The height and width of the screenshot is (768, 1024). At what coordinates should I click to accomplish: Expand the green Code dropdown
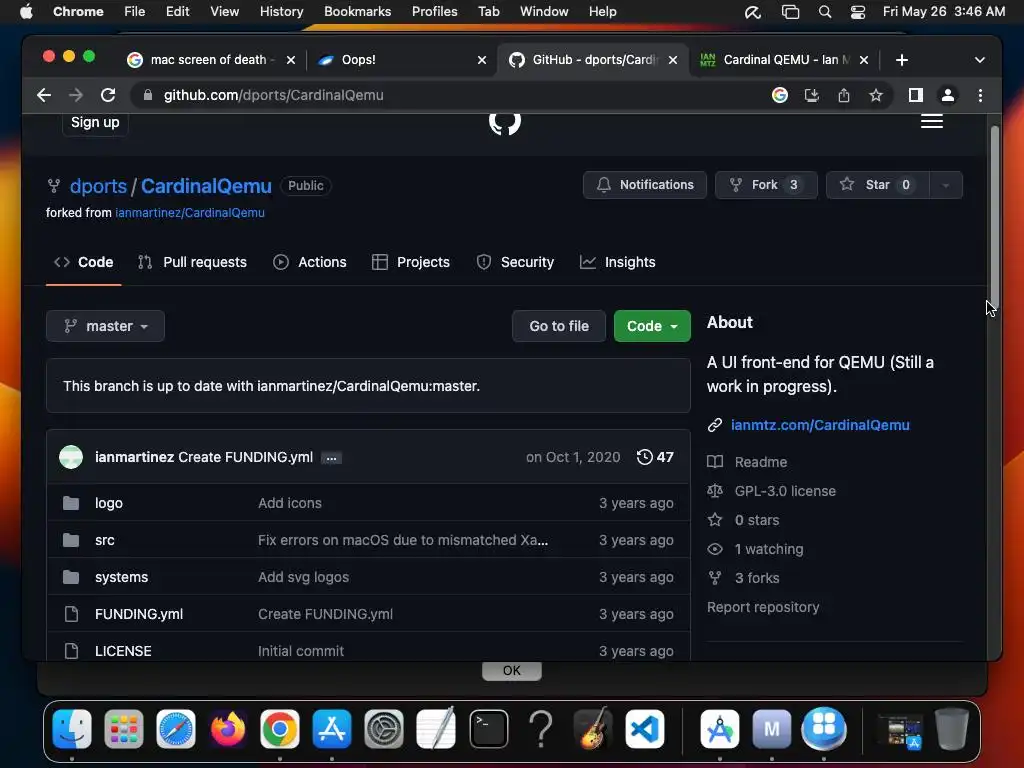pyautogui.click(x=652, y=326)
